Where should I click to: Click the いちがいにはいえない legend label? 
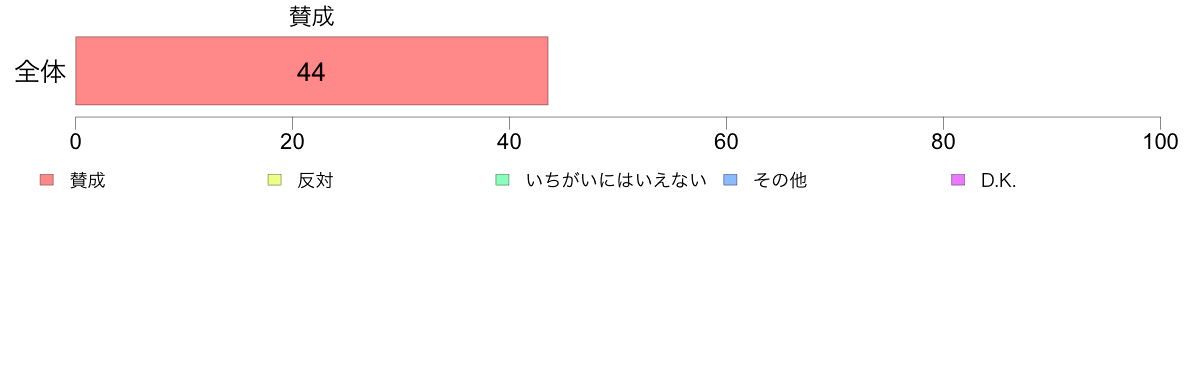[x=616, y=181]
